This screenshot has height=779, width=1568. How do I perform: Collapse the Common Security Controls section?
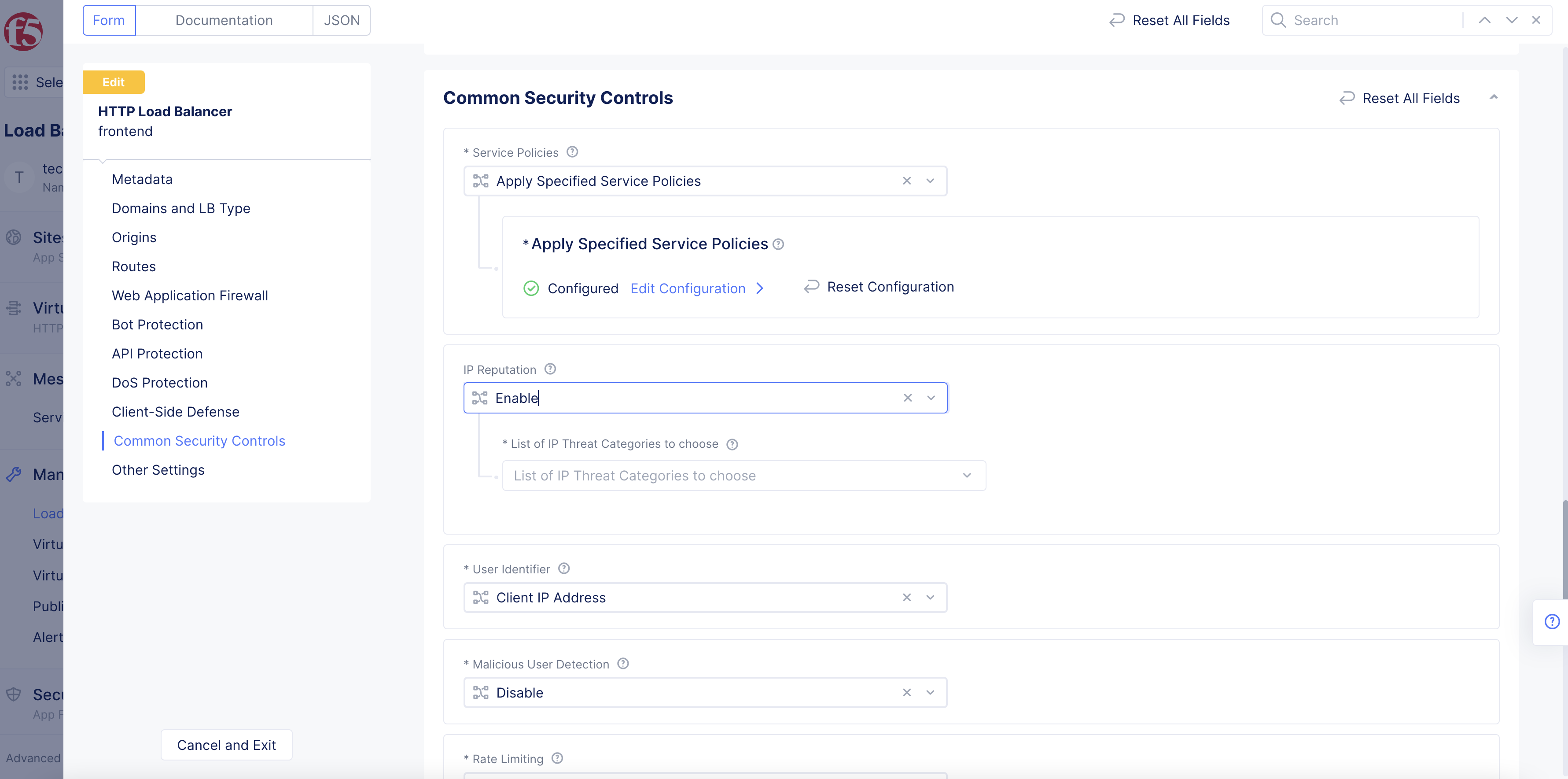pyautogui.click(x=1494, y=97)
